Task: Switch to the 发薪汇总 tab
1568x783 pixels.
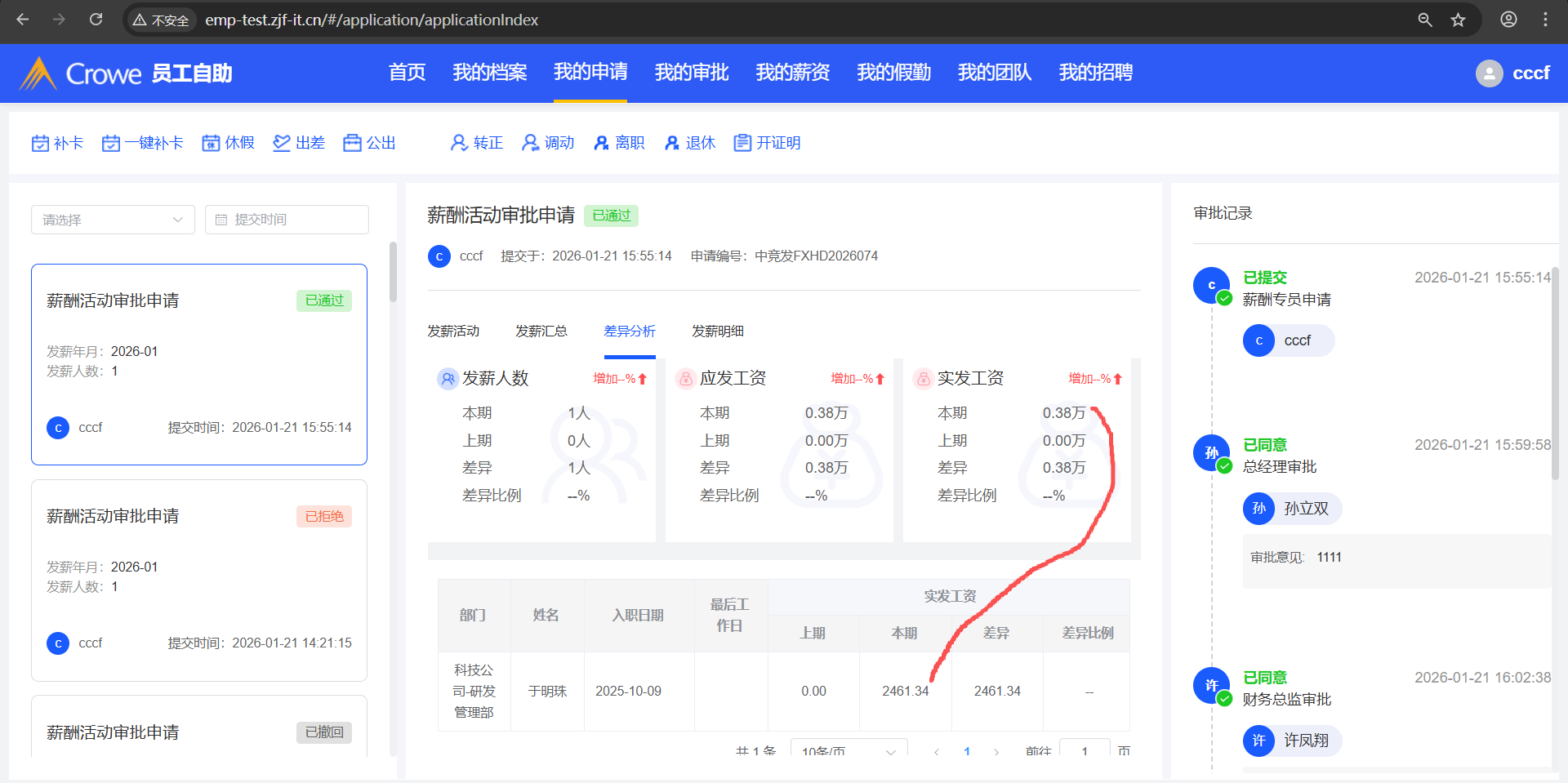Action: (x=541, y=331)
